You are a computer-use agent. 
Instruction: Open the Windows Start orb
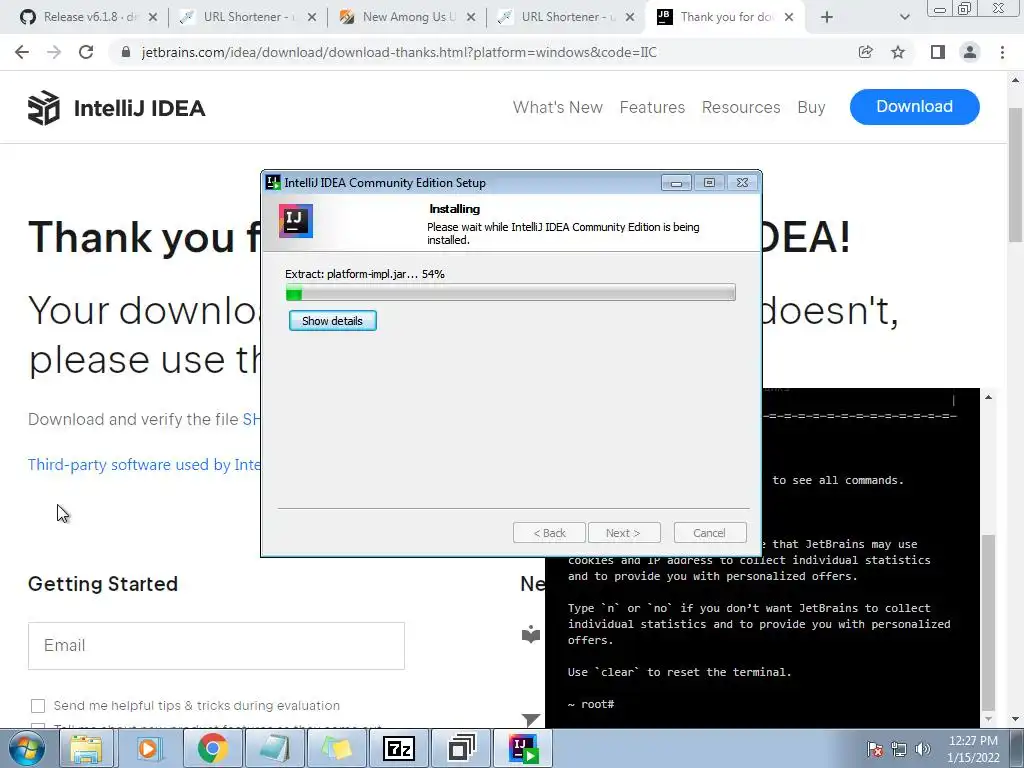[27, 748]
